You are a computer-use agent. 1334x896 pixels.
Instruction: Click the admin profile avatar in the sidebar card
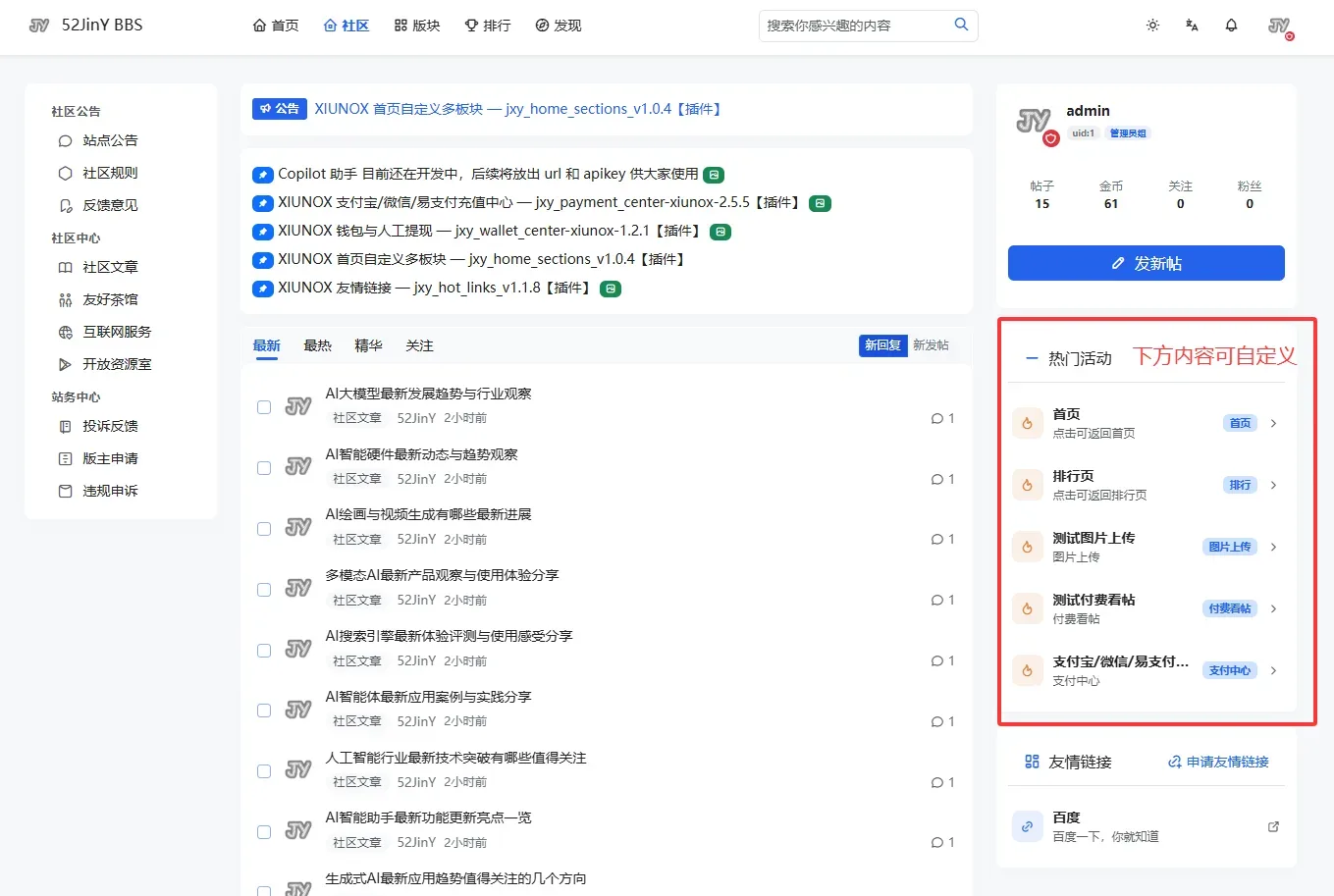1034,123
